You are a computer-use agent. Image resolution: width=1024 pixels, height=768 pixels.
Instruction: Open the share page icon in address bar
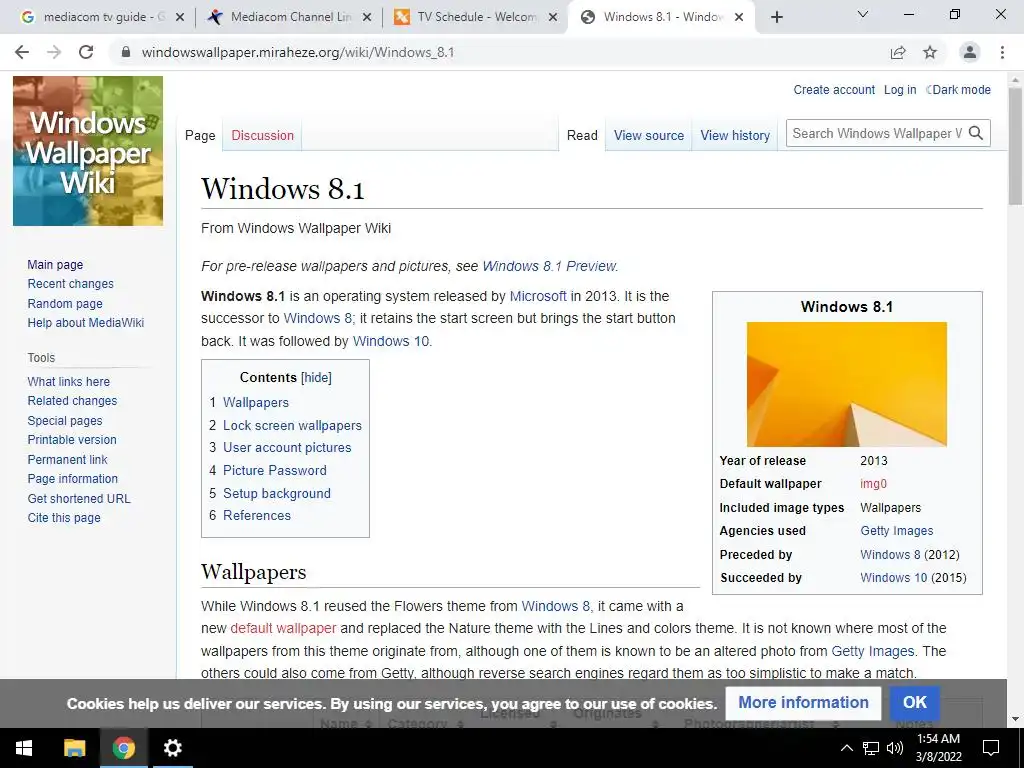(x=898, y=52)
